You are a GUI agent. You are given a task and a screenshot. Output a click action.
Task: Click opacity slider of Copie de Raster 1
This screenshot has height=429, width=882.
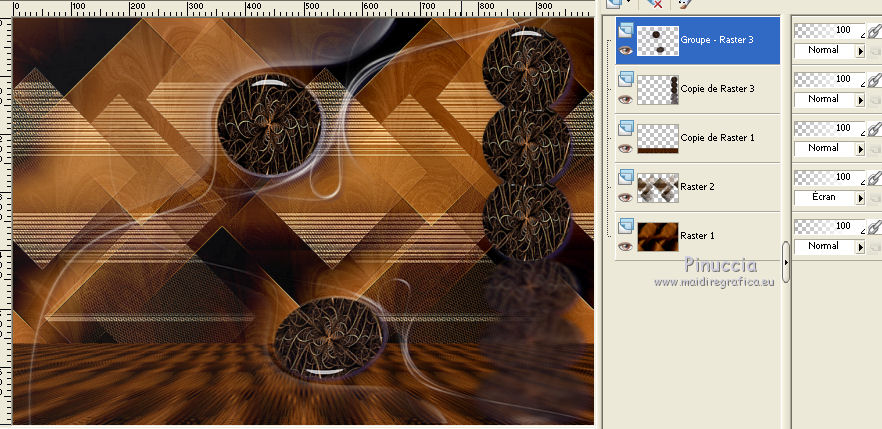(830, 129)
